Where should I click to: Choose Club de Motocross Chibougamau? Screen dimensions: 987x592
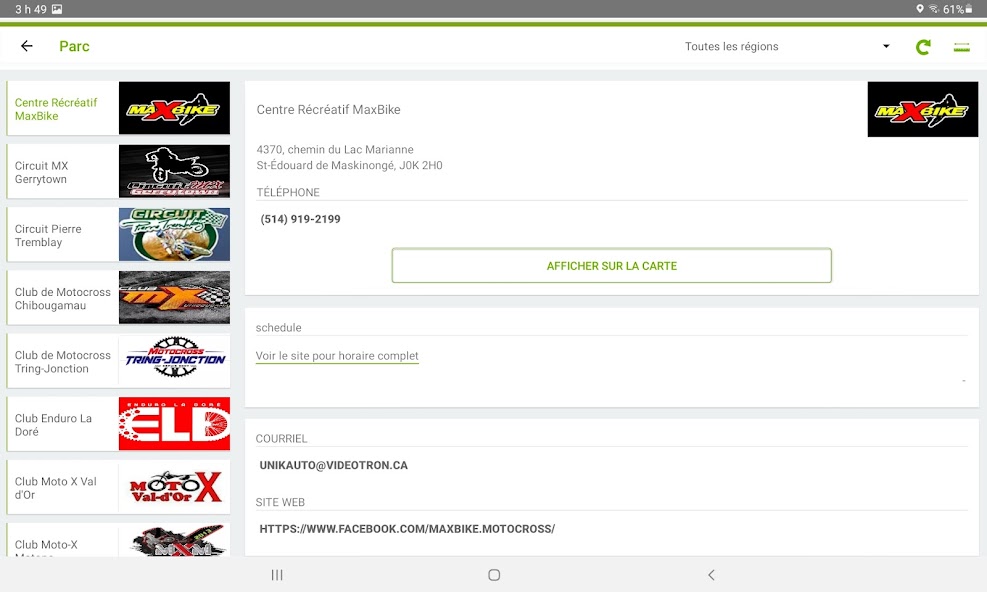tap(119, 298)
